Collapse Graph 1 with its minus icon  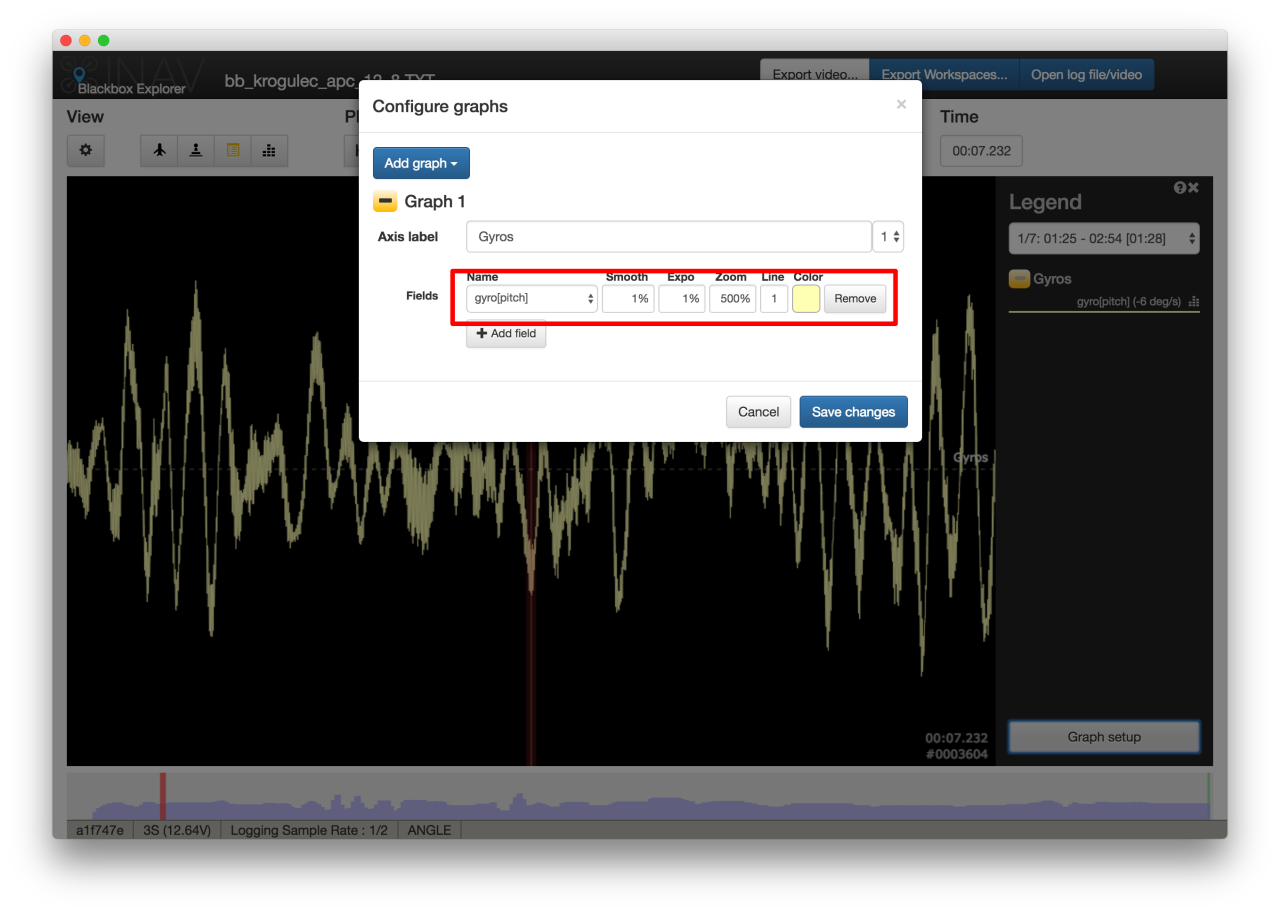[x=385, y=201]
